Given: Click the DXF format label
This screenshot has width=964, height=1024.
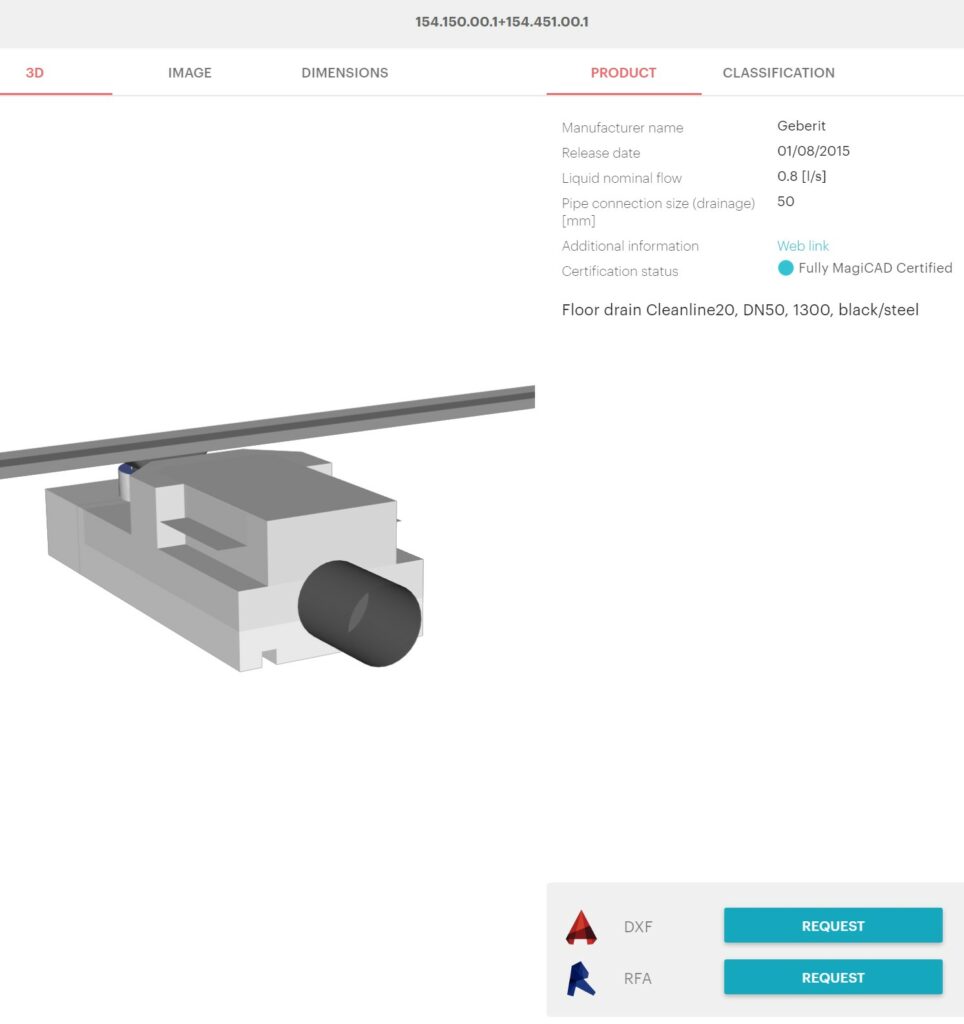Looking at the screenshot, I should tap(638, 927).
